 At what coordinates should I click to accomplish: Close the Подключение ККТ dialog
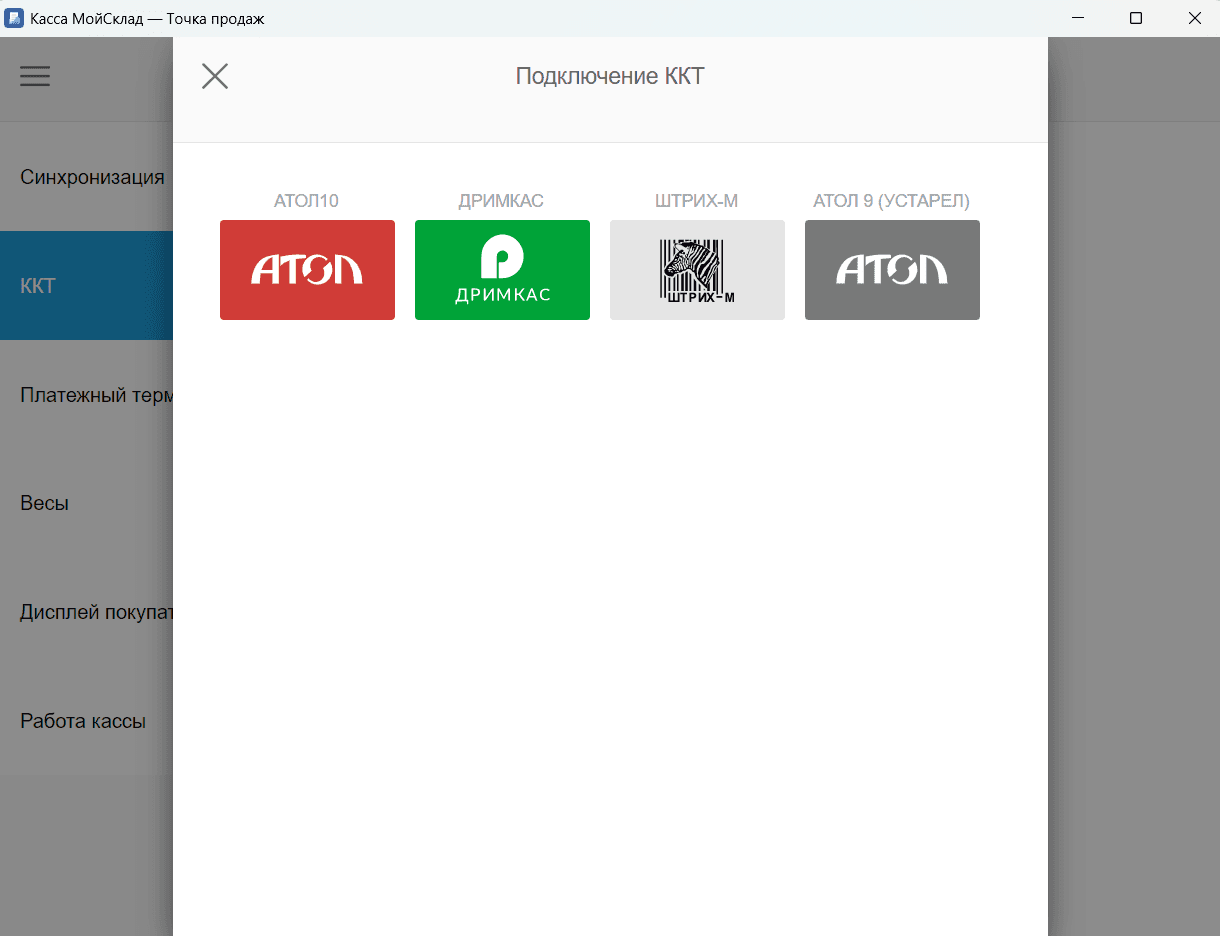pos(215,76)
